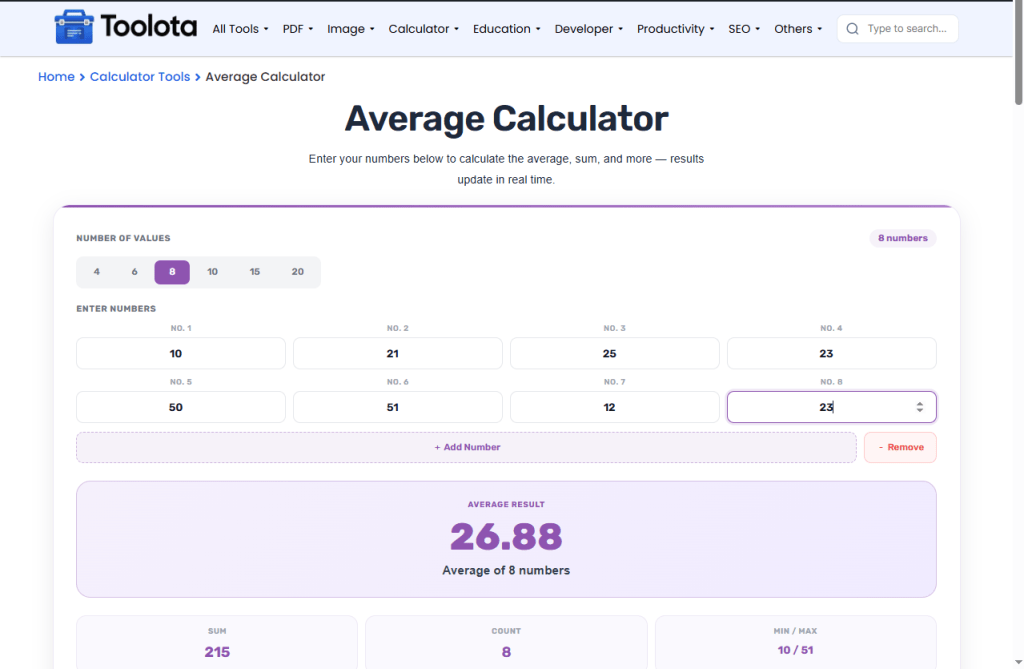
Task: Expand the Productivity menu
Action: [675, 29]
